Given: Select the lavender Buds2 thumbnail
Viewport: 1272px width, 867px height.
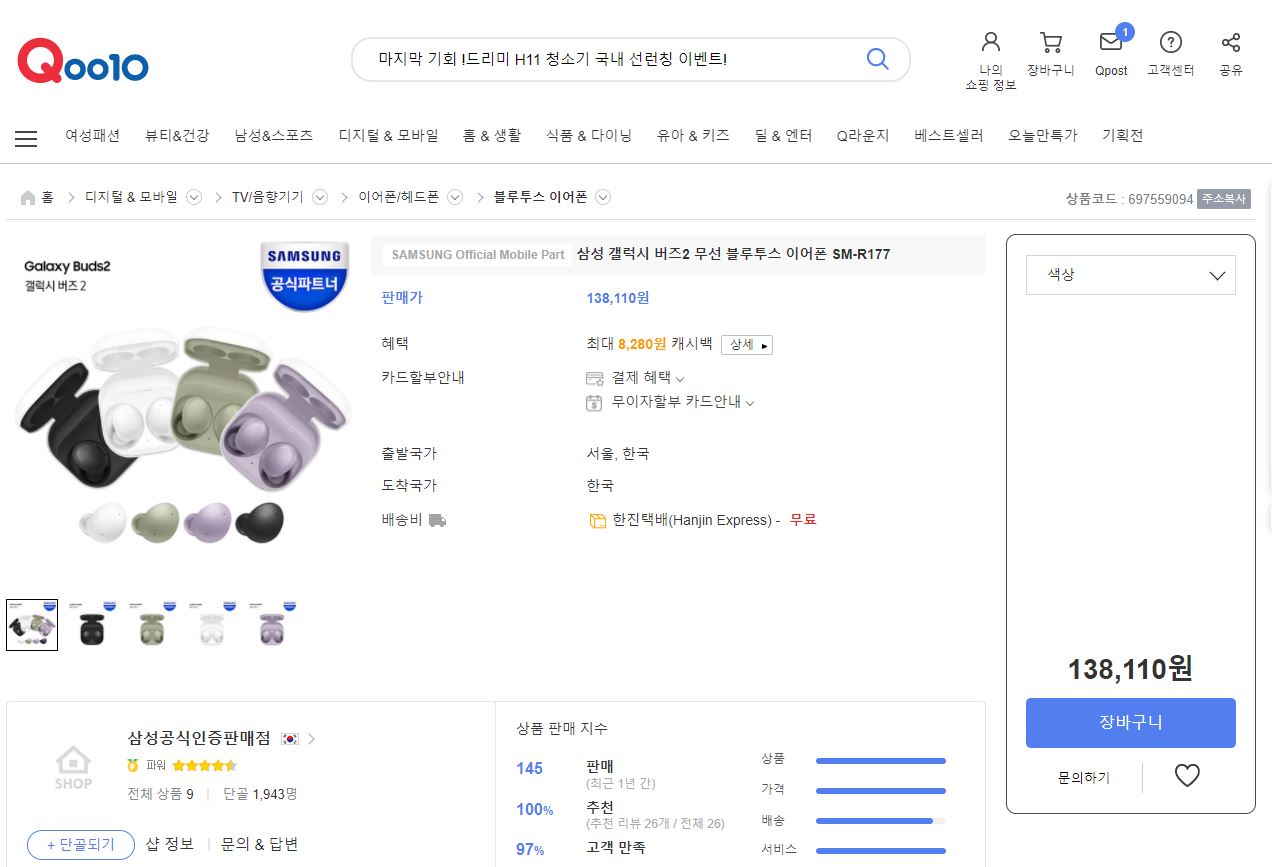Looking at the screenshot, I should coord(272,625).
